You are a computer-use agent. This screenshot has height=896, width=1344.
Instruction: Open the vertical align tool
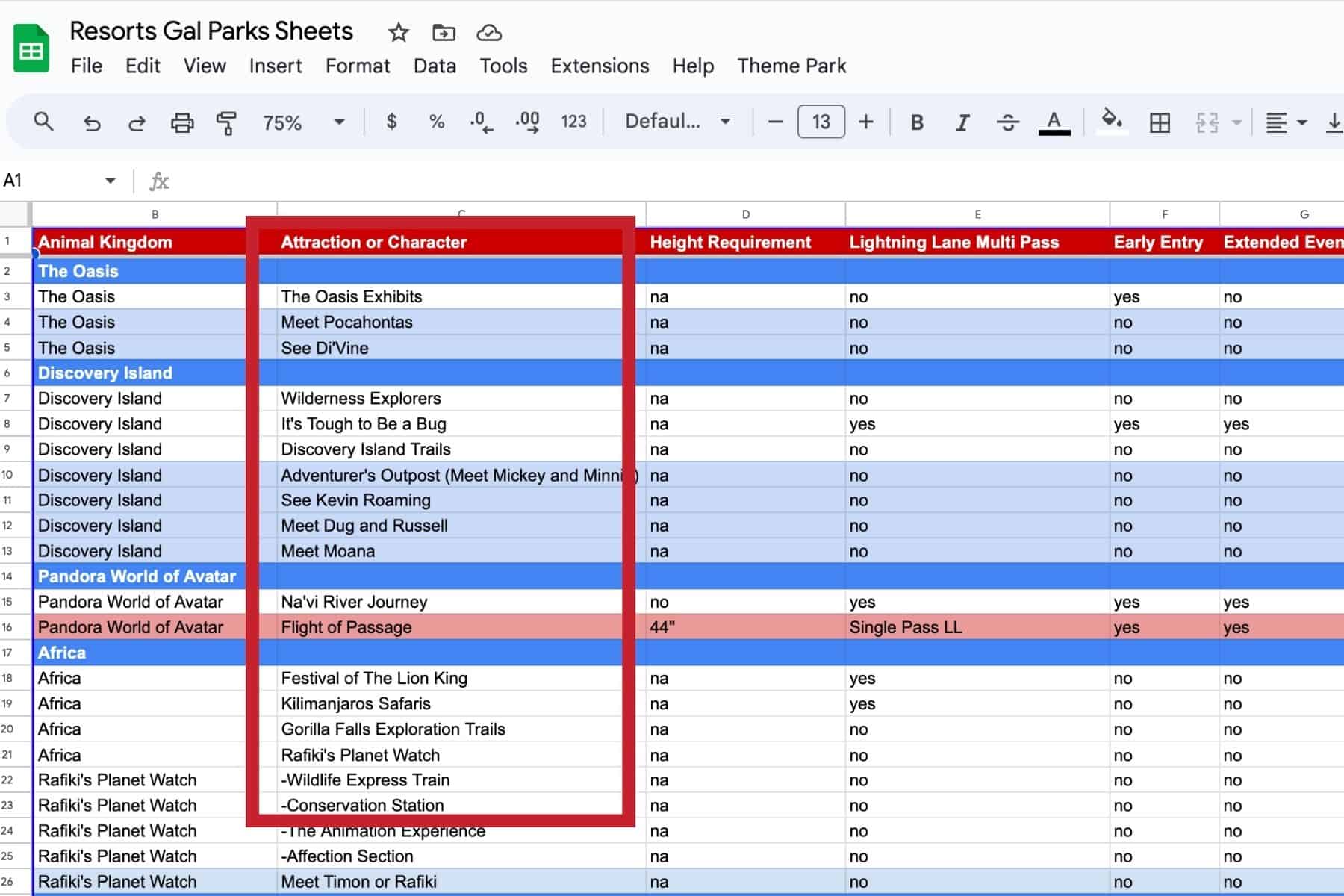[x=1334, y=122]
